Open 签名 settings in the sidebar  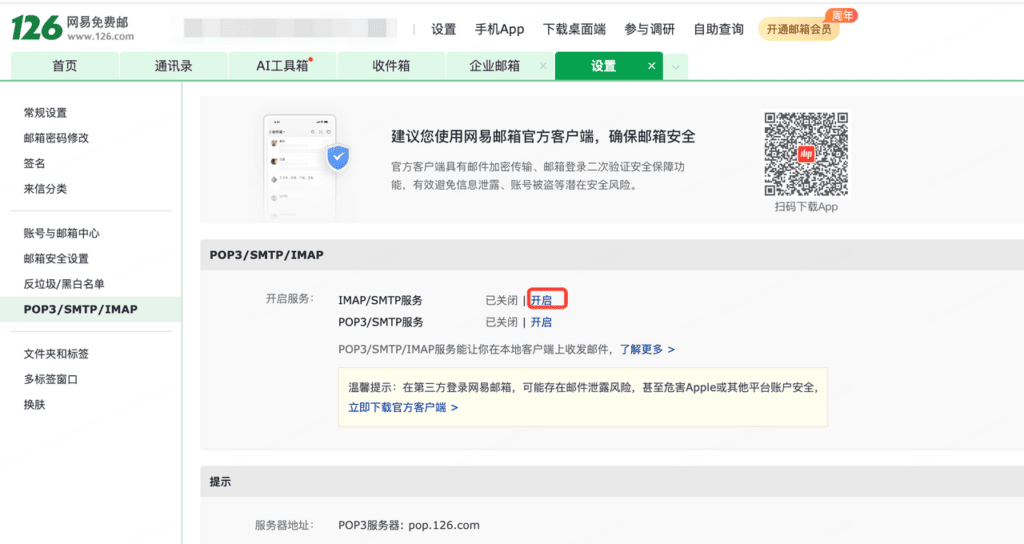[34, 163]
